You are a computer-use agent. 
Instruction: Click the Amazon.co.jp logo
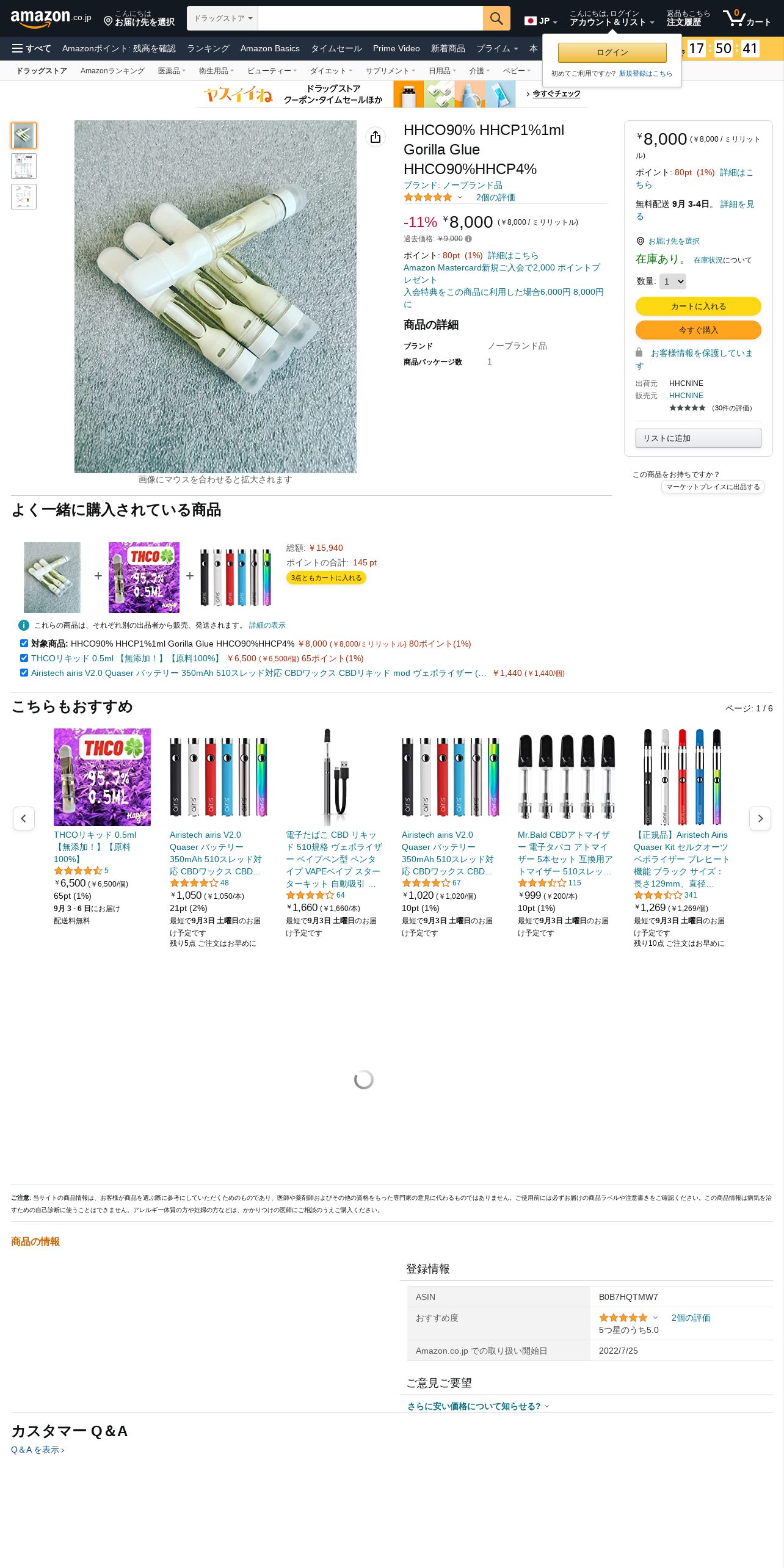tap(51, 18)
